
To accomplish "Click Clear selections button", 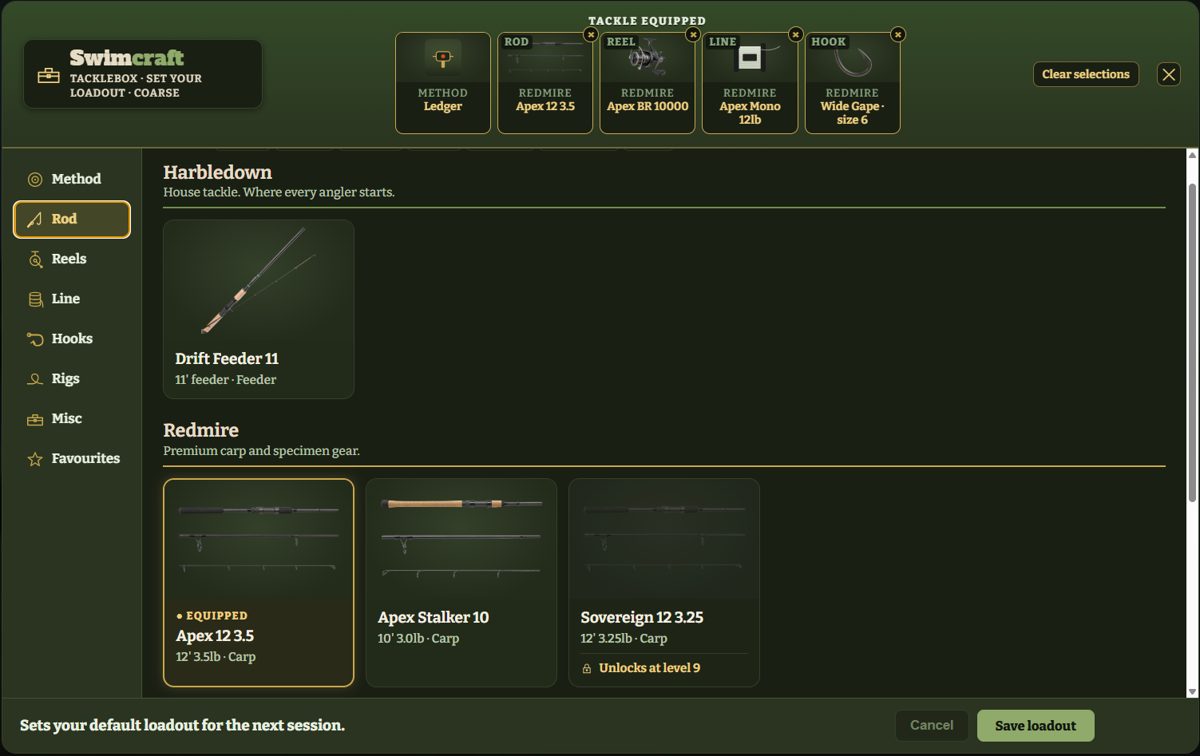I will [x=1085, y=74].
